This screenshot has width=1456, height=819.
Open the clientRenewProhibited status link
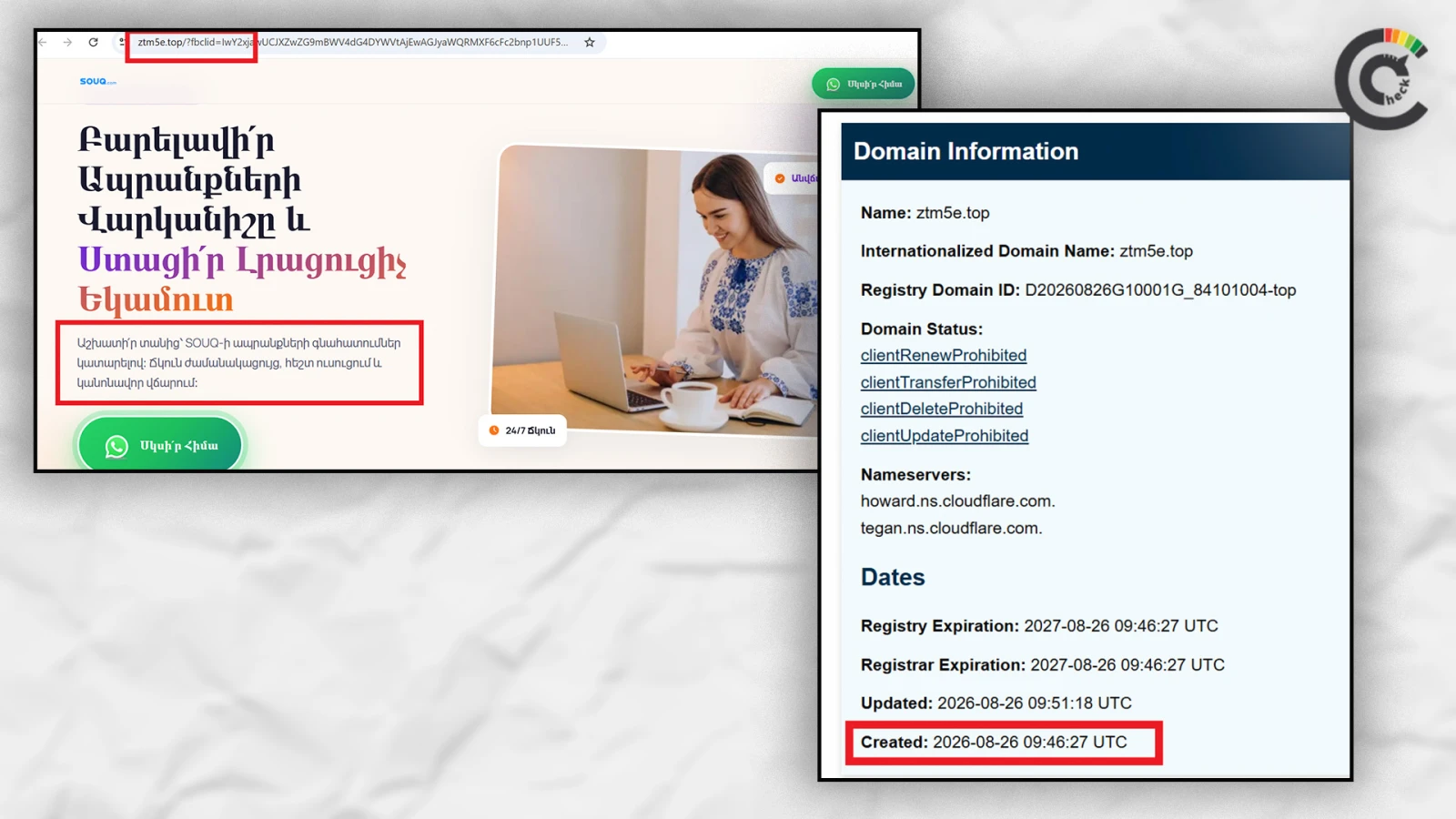click(x=943, y=355)
